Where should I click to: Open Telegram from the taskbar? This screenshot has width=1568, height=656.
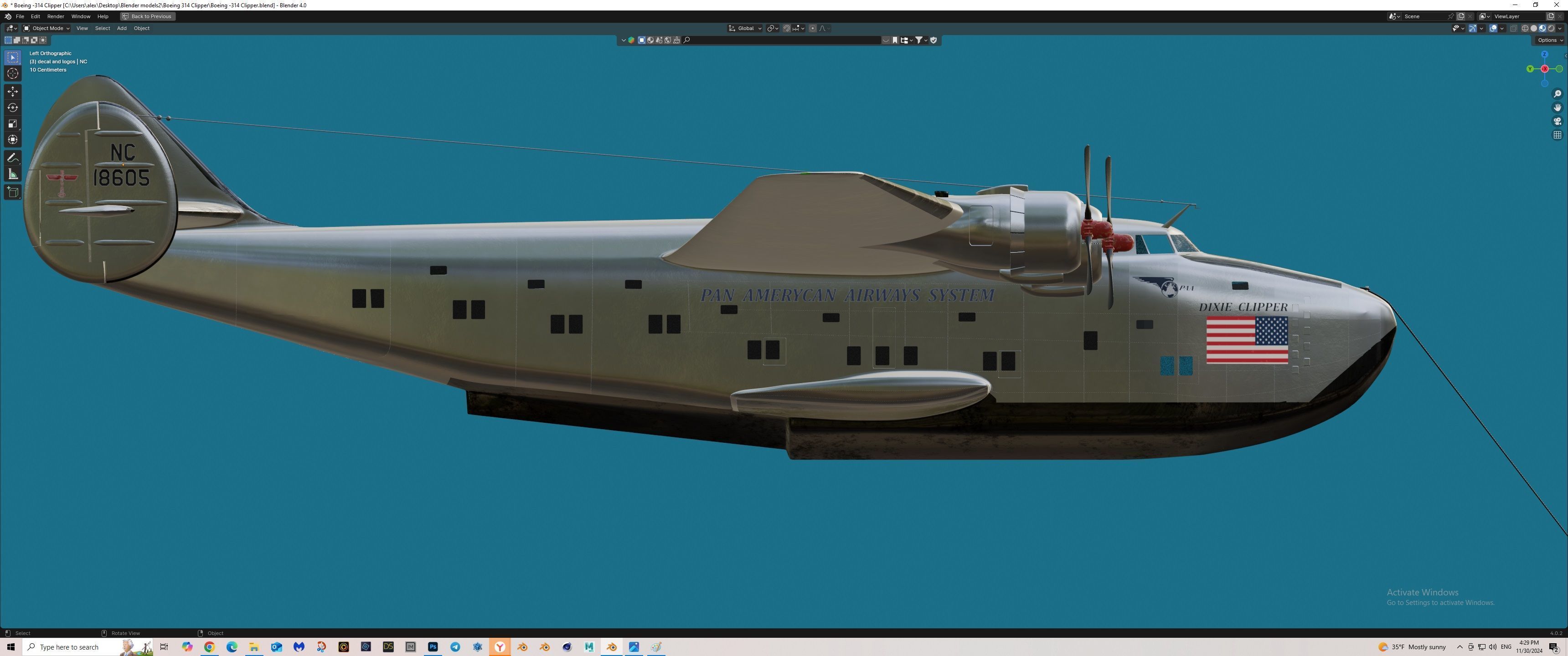[x=455, y=647]
